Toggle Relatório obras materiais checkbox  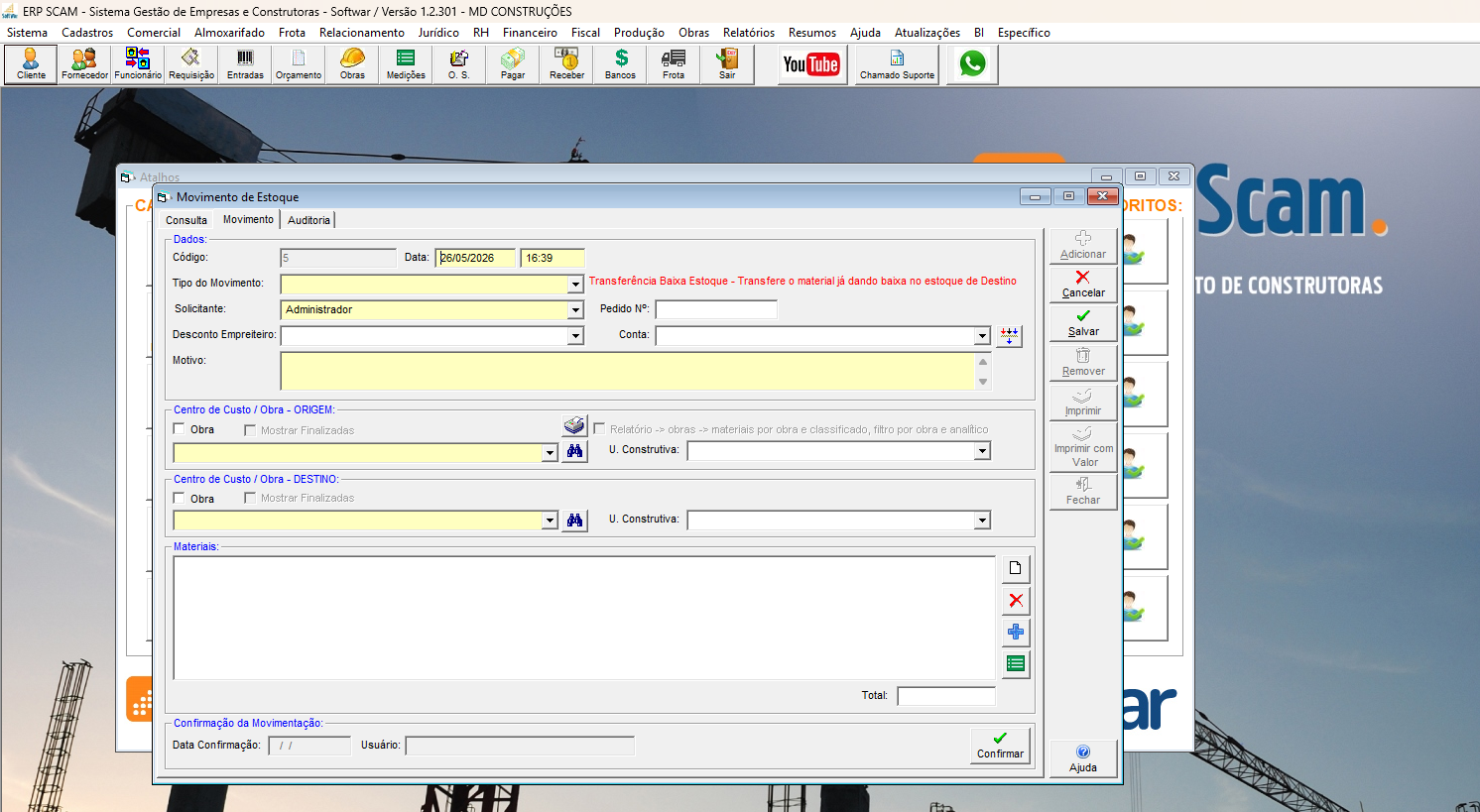[x=599, y=429]
